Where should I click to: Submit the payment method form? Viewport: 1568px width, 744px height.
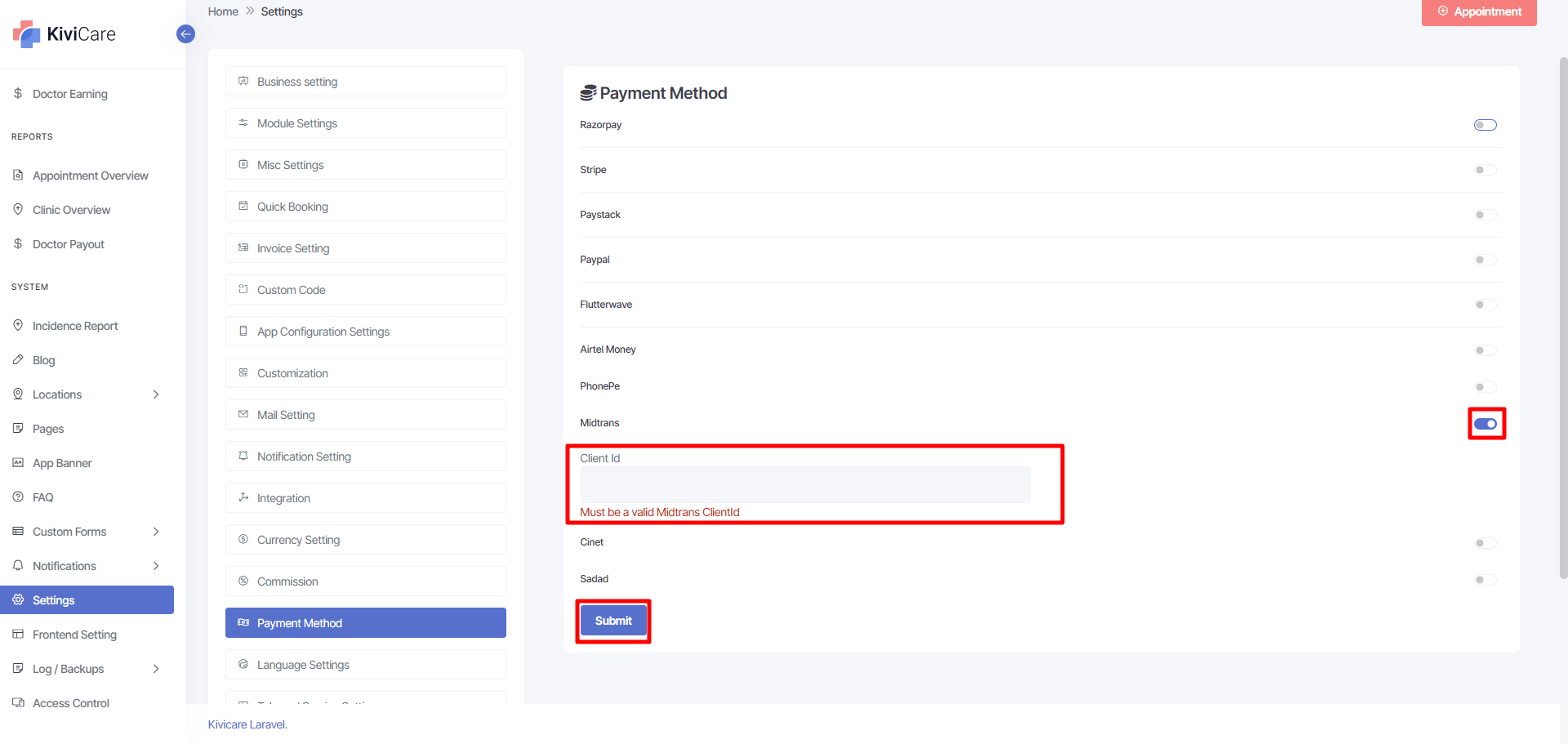click(613, 621)
